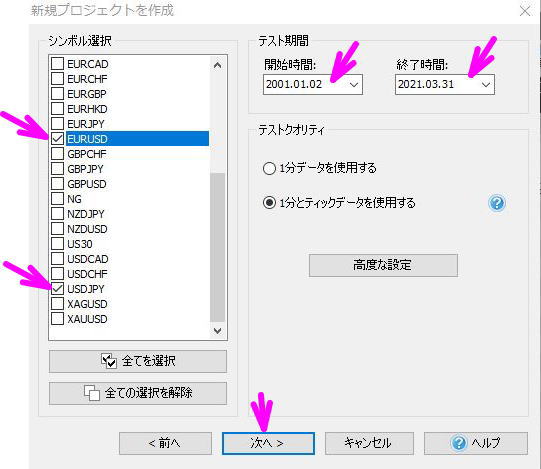Close the 新規プロジェクトを作成 dialog

[525, 11]
